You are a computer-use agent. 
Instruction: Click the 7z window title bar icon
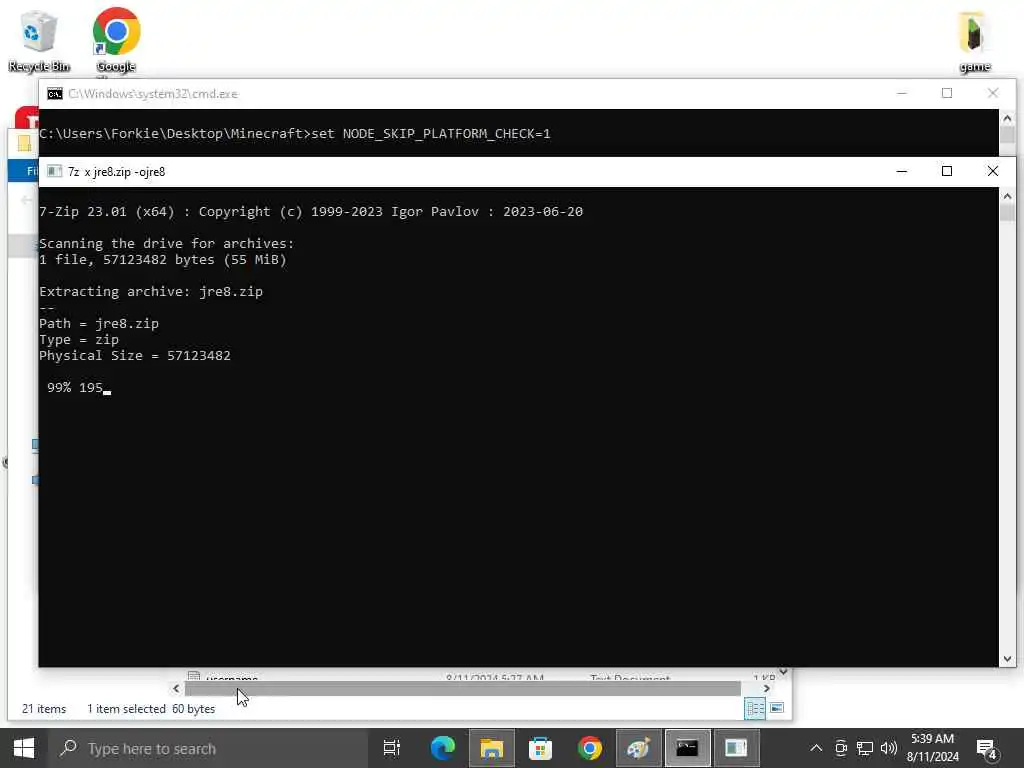55,172
